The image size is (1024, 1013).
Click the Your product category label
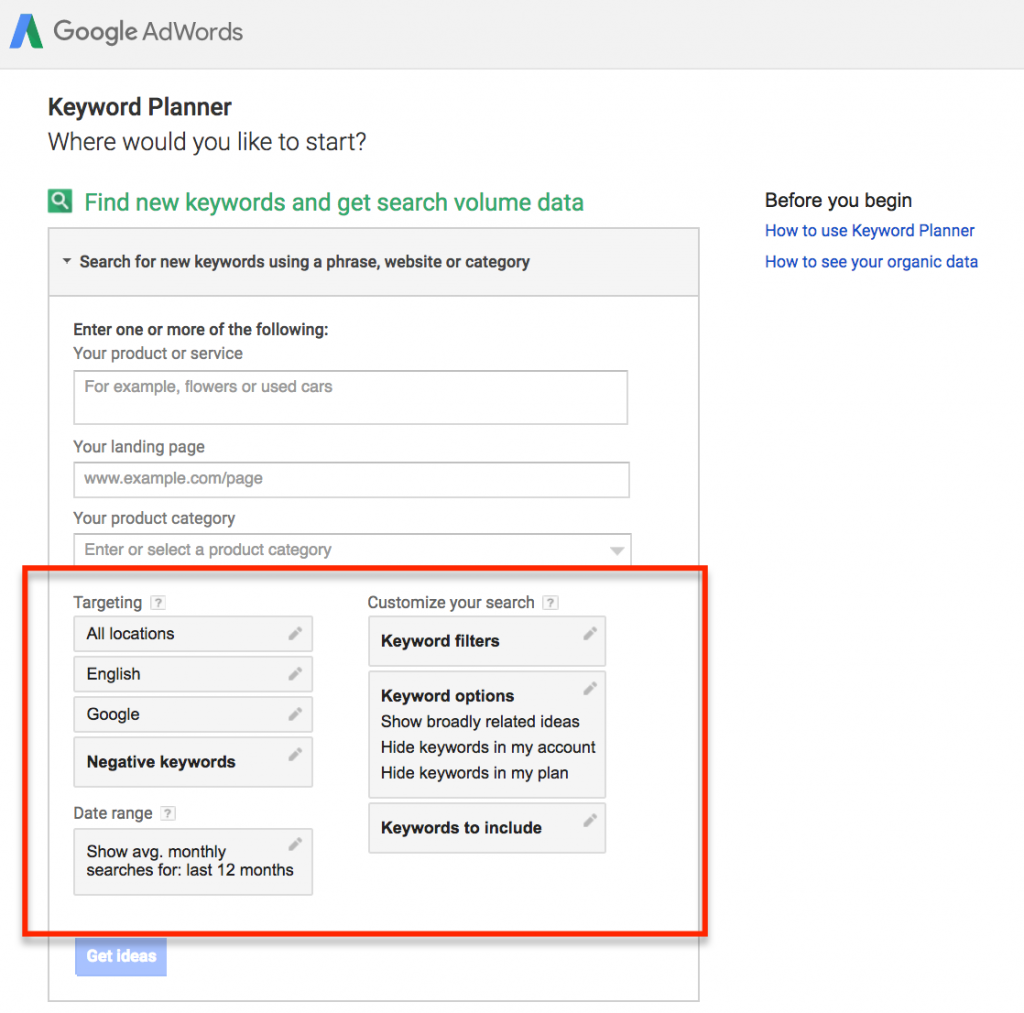coord(154,518)
